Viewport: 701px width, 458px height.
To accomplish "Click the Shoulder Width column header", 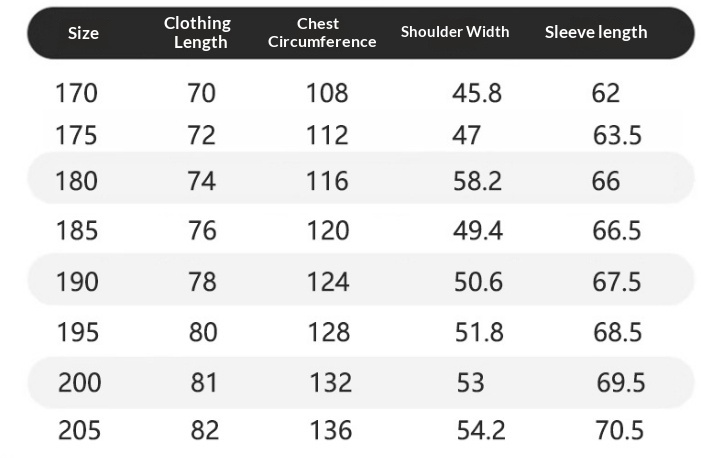I will (455, 32).
